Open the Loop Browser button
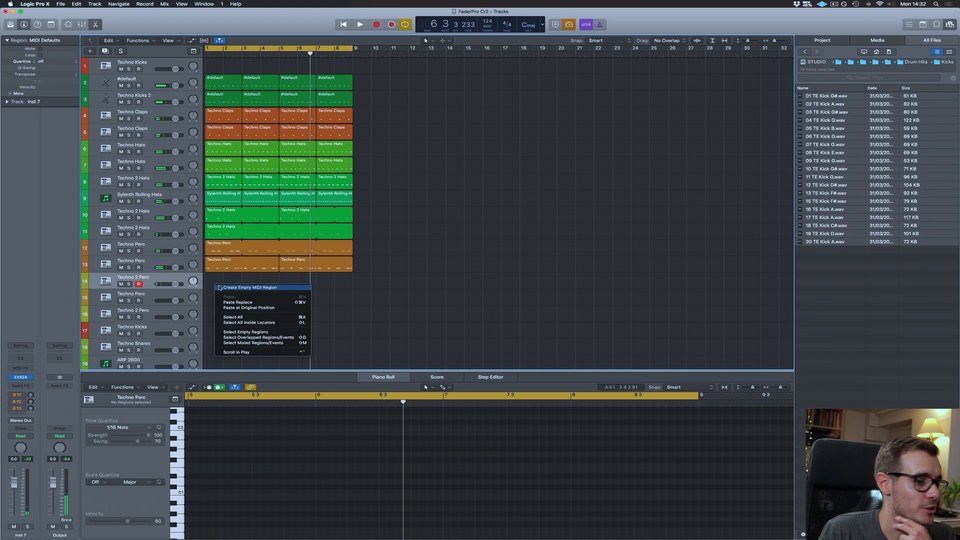 point(937,24)
